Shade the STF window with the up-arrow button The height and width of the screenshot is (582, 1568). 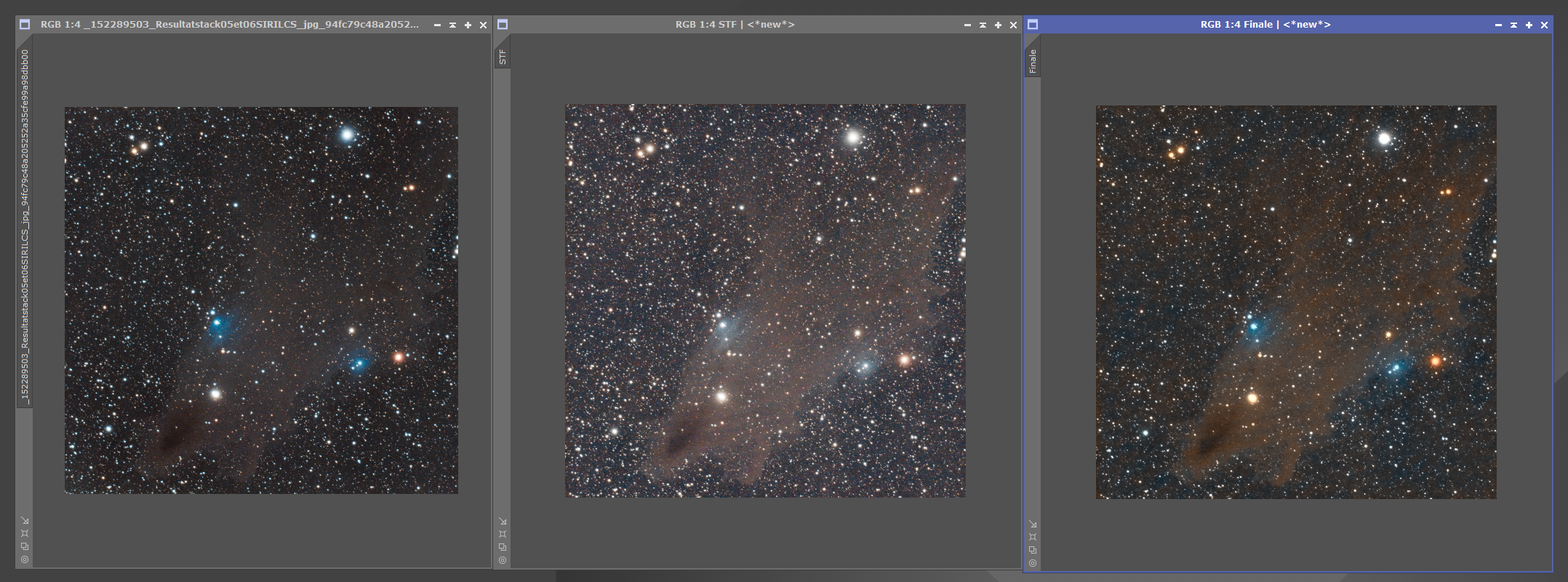coord(983,25)
